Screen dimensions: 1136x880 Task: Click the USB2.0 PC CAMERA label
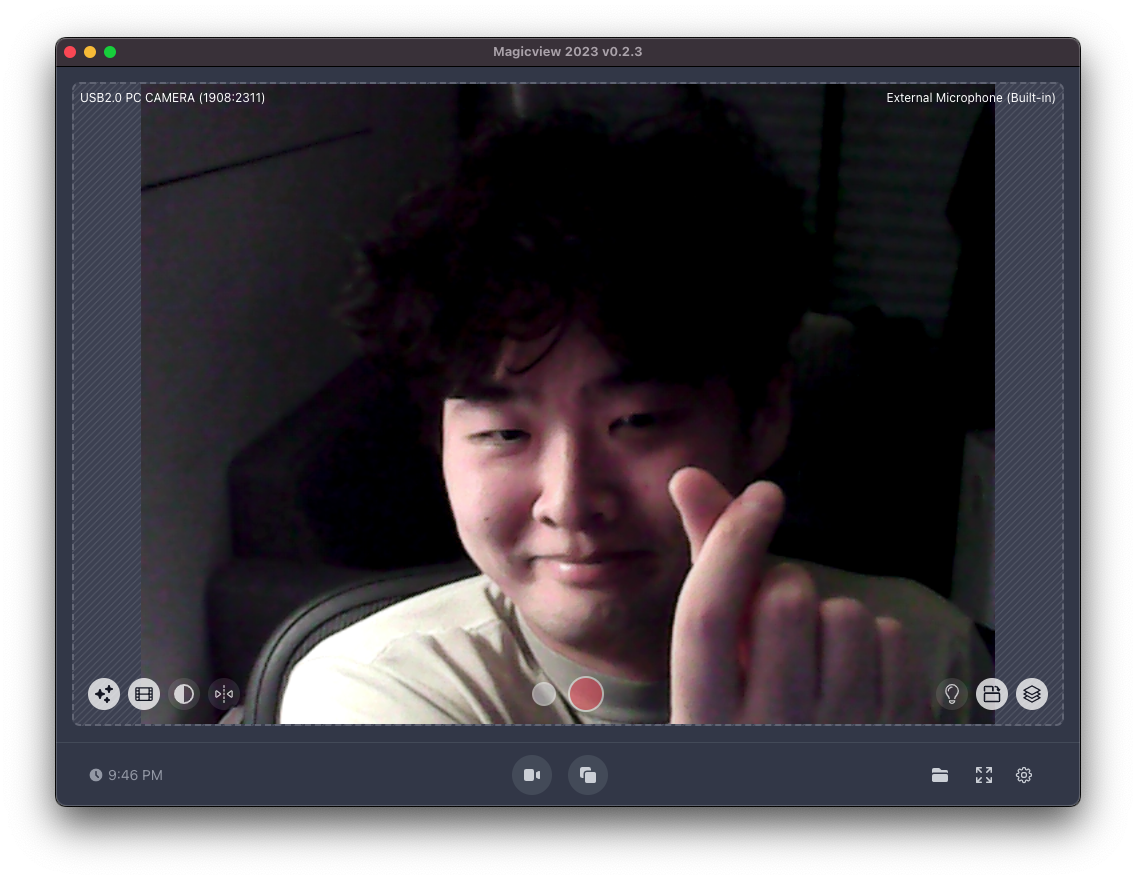click(x=172, y=98)
